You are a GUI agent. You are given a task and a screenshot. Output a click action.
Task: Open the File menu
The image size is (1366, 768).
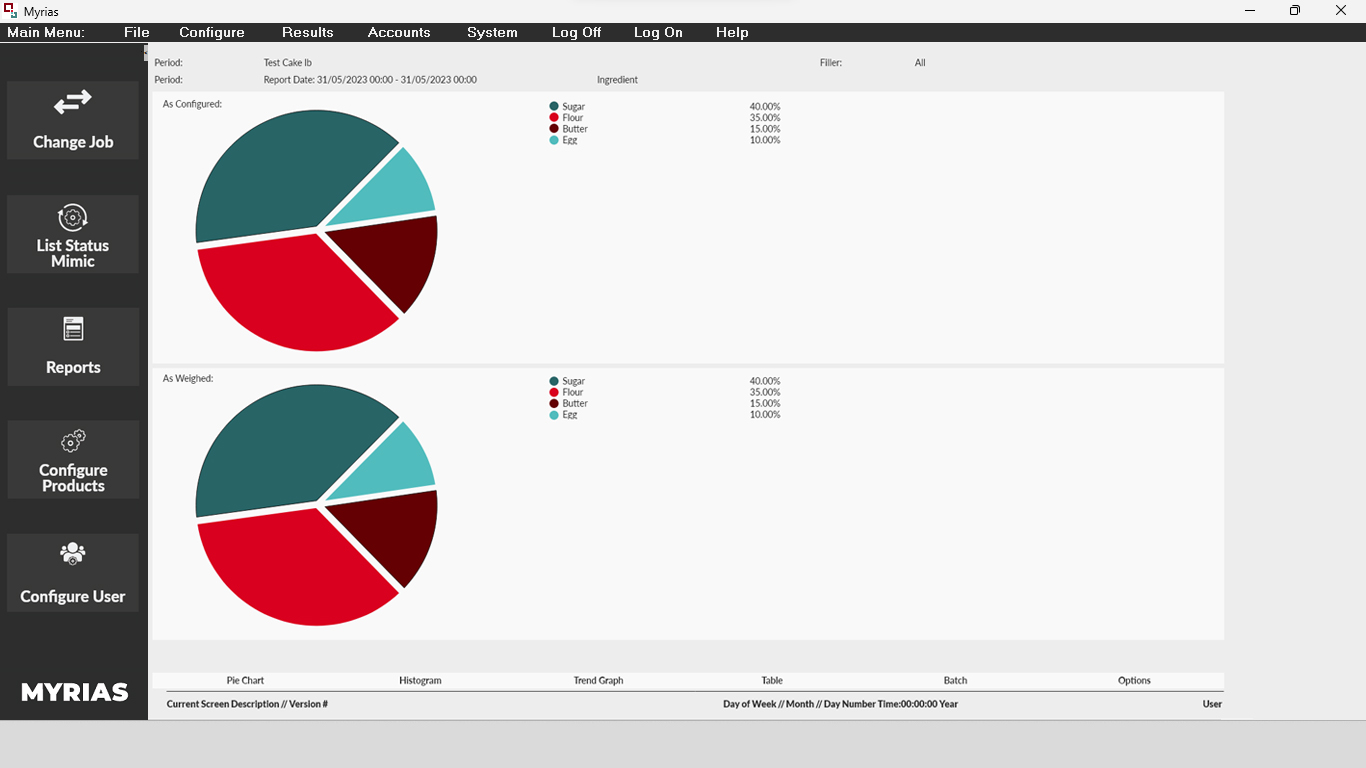pyautogui.click(x=137, y=32)
